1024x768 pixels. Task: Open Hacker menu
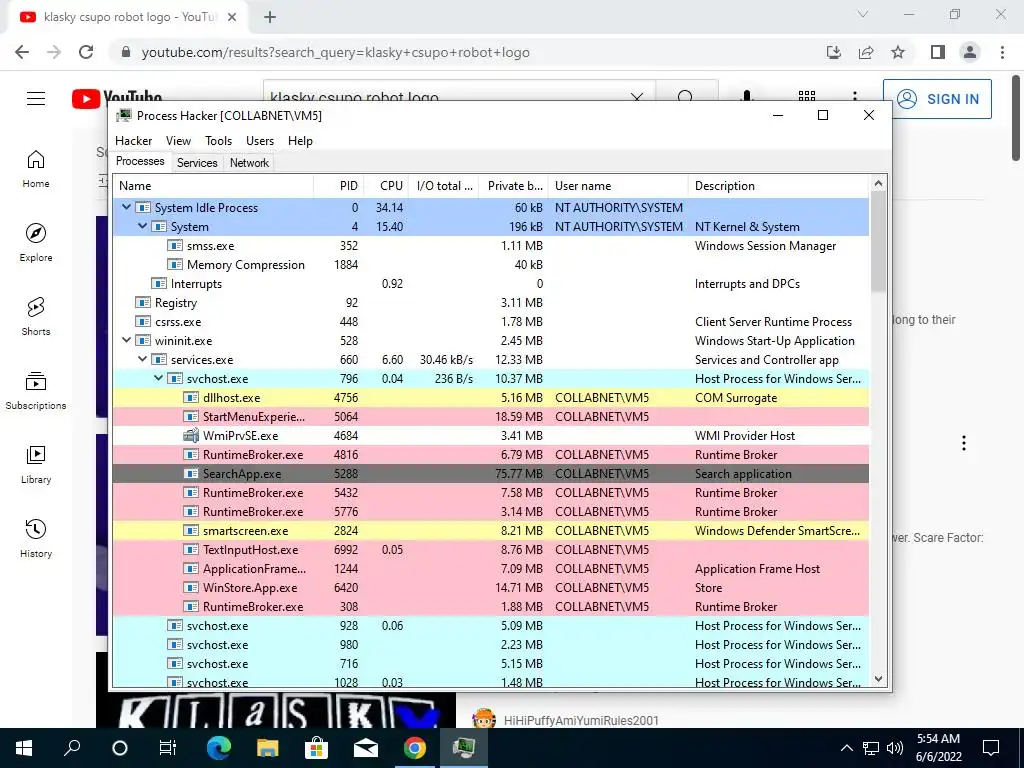[x=133, y=140]
